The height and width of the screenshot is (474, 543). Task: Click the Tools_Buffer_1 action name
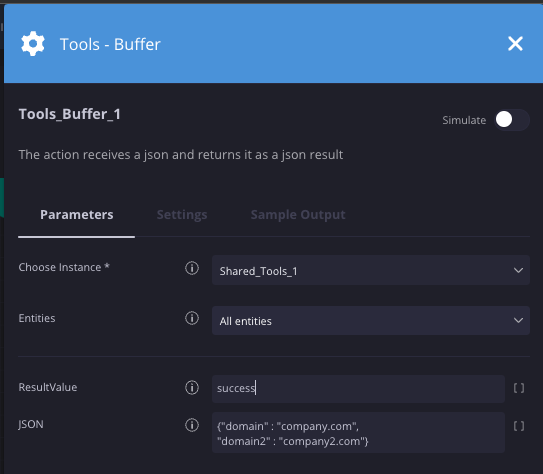70,114
